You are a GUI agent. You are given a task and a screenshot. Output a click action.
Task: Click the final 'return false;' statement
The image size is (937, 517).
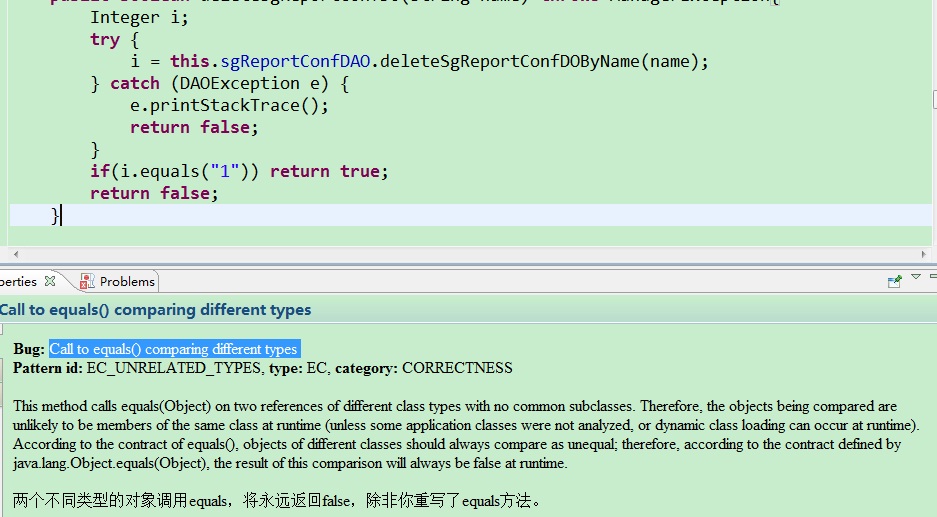154,194
